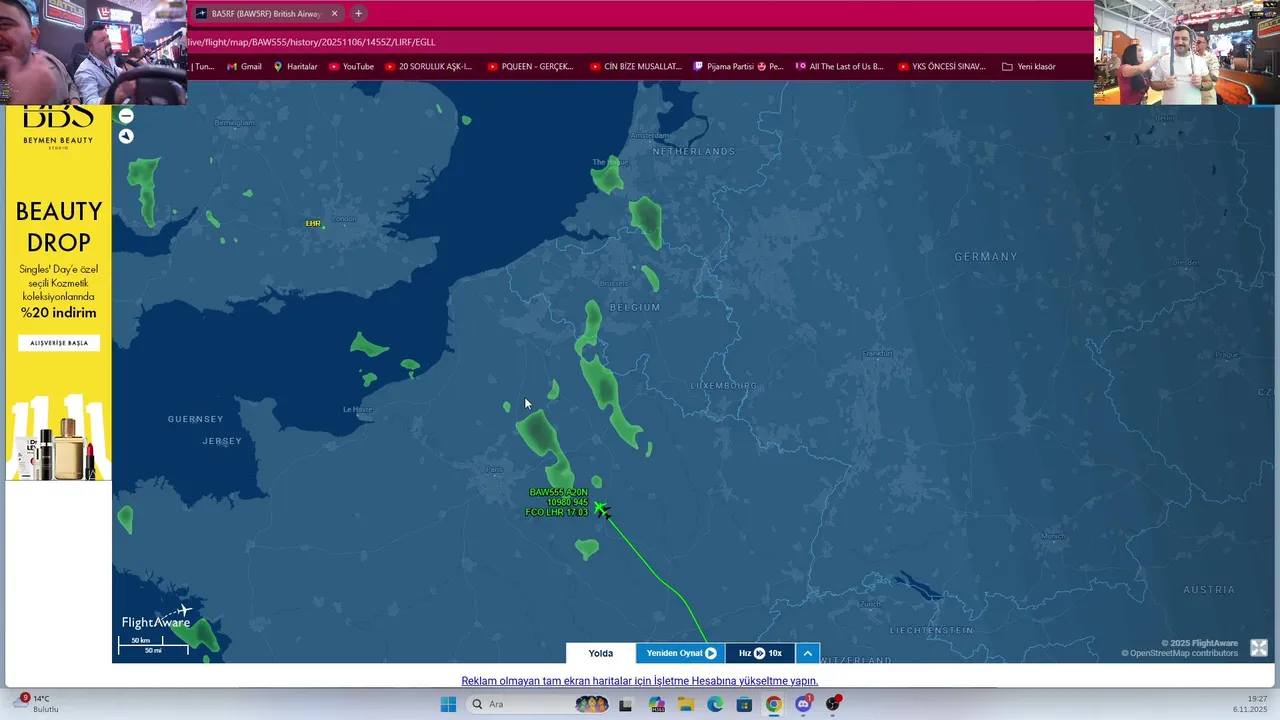Click the LIECHTENSTEIN label on map
Screen dimensions: 1280x720
(x=931, y=631)
